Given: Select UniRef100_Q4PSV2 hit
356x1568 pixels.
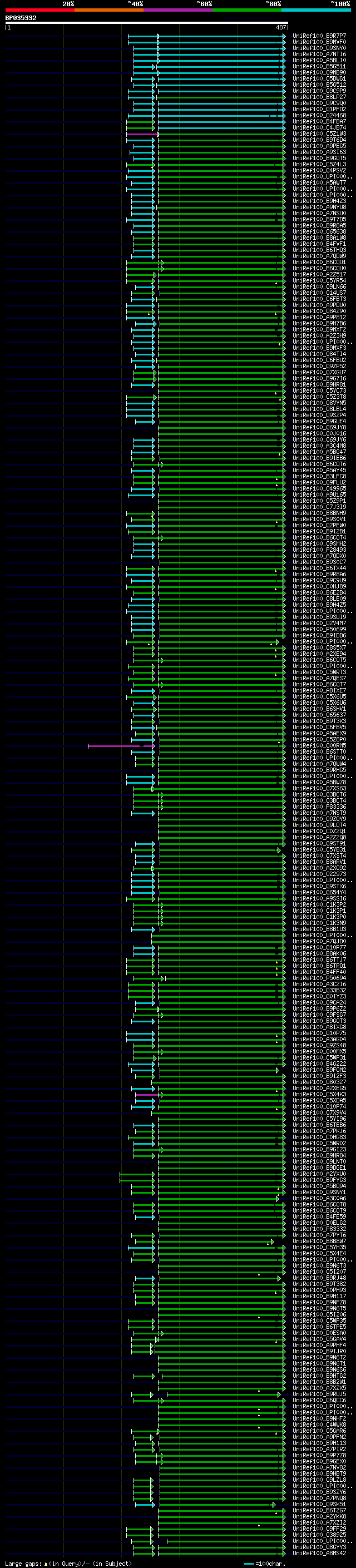Looking at the screenshot, I should click(319, 170).
